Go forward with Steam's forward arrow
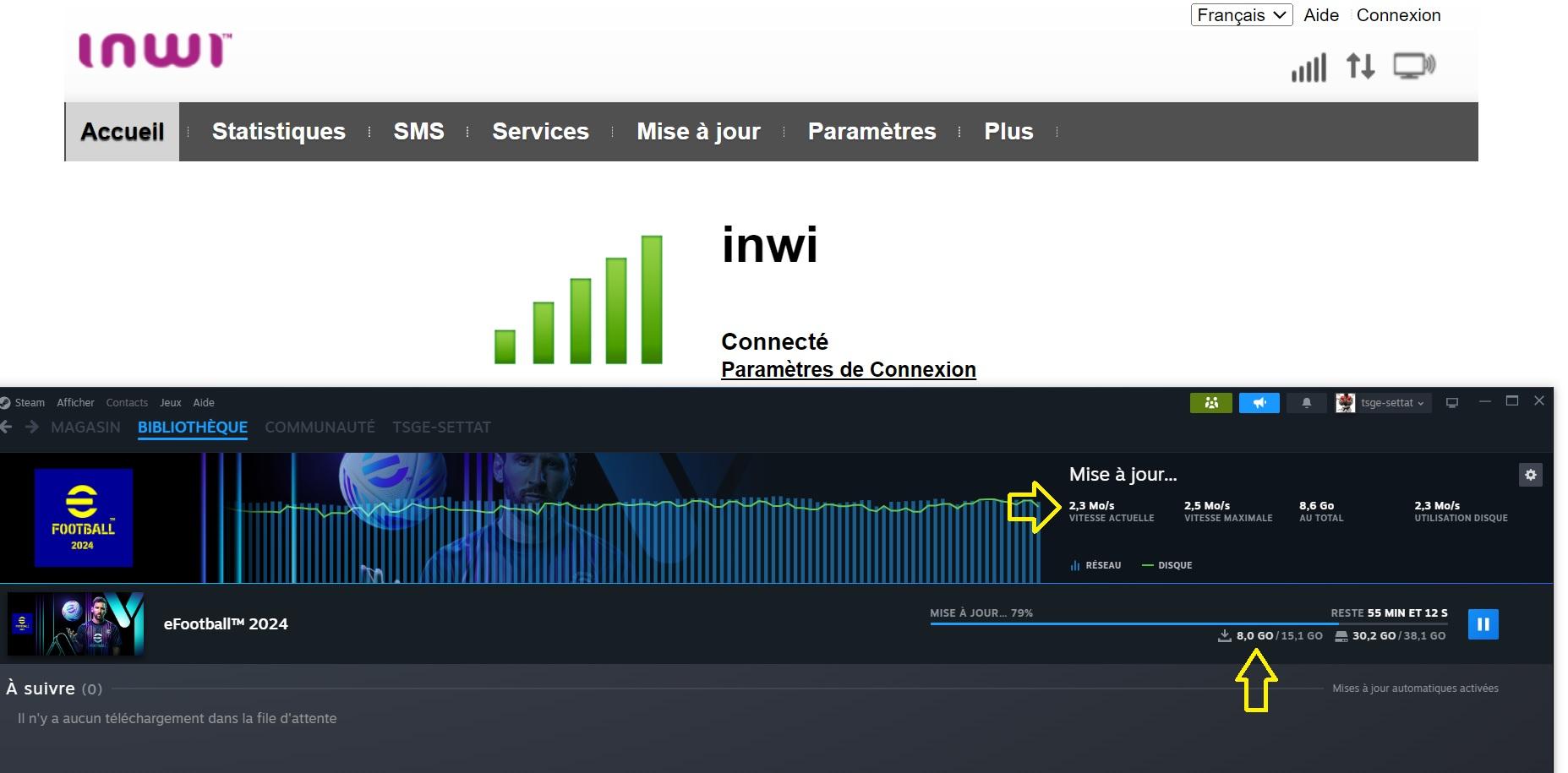Viewport: 1568px width, 773px height. click(x=32, y=427)
